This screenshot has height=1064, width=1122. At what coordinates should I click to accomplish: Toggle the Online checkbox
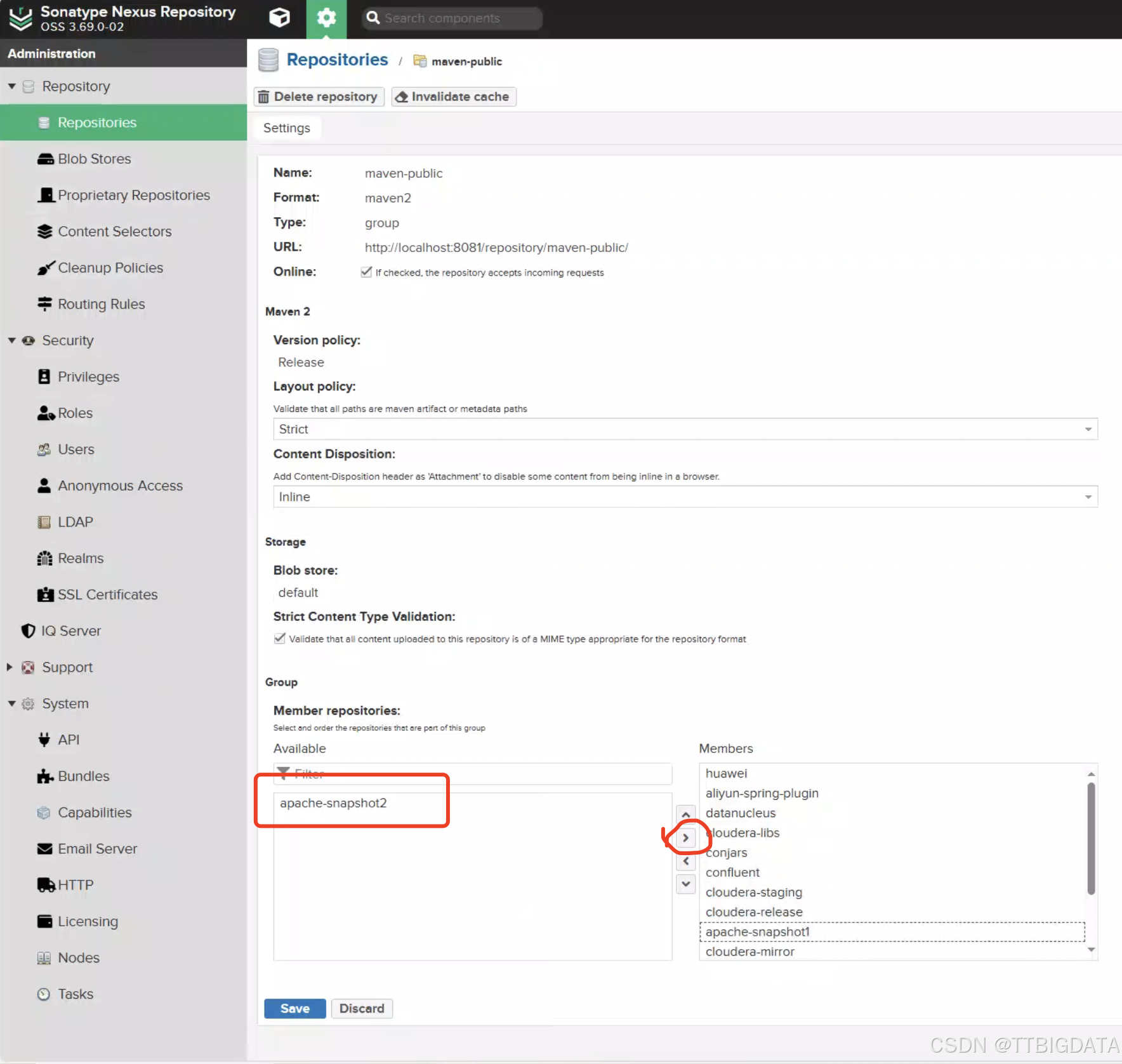click(366, 272)
